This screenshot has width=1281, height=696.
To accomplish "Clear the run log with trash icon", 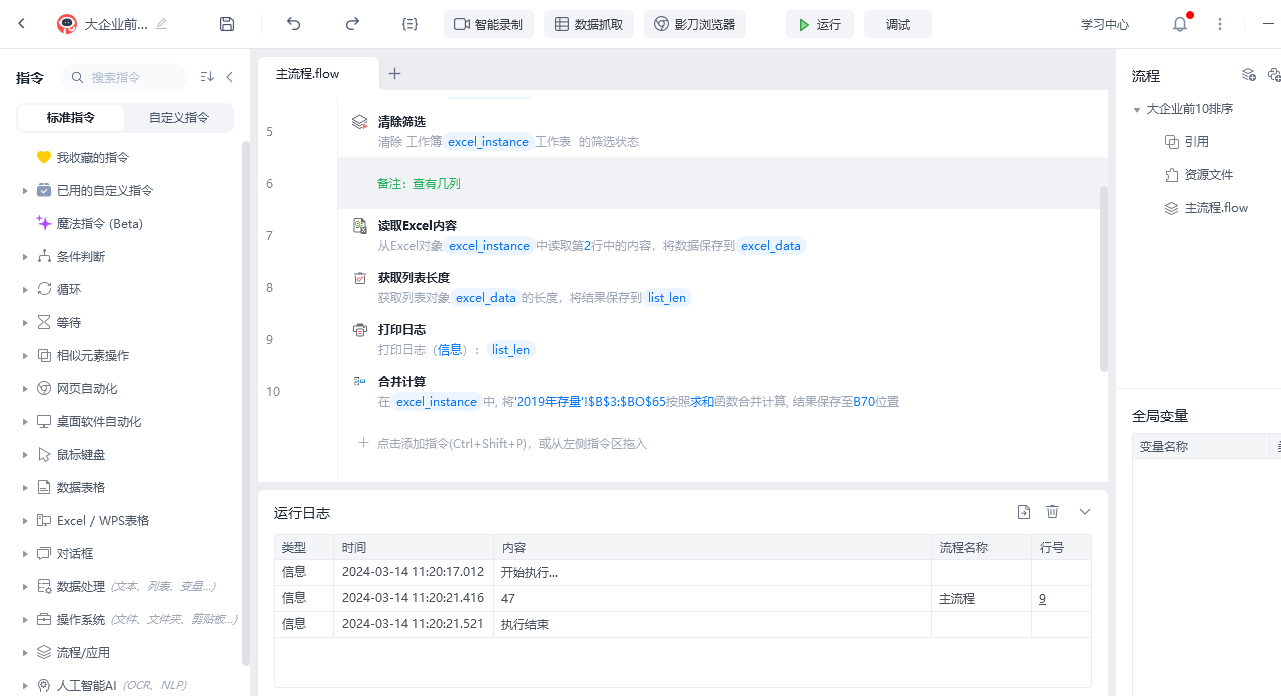I will (1052, 512).
